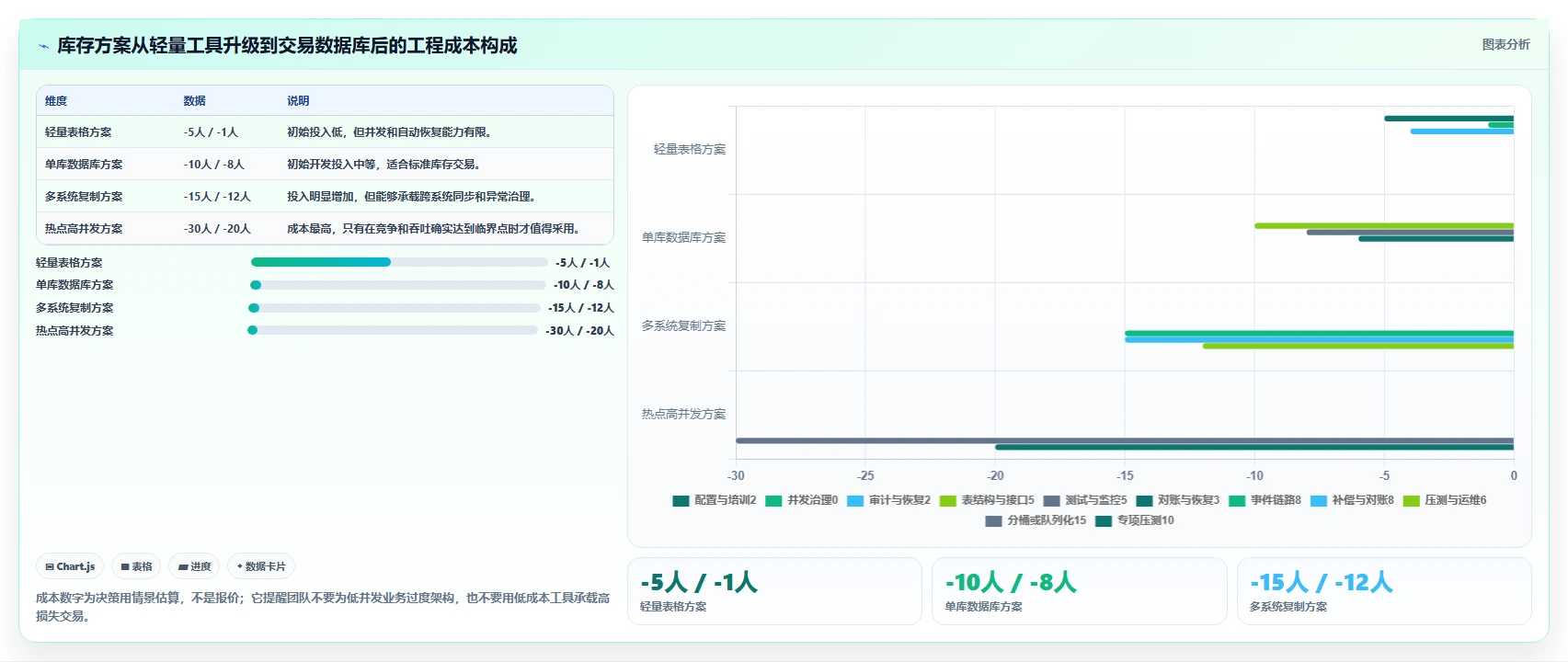Screen dimensions: 1568x662
Task: Click table value -5人 / -1人
Action: click(211, 132)
